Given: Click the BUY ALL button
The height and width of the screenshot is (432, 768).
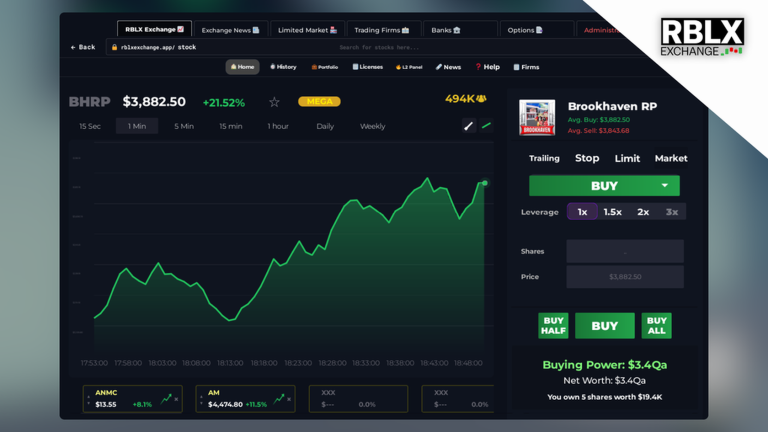Looking at the screenshot, I should pos(656,326).
